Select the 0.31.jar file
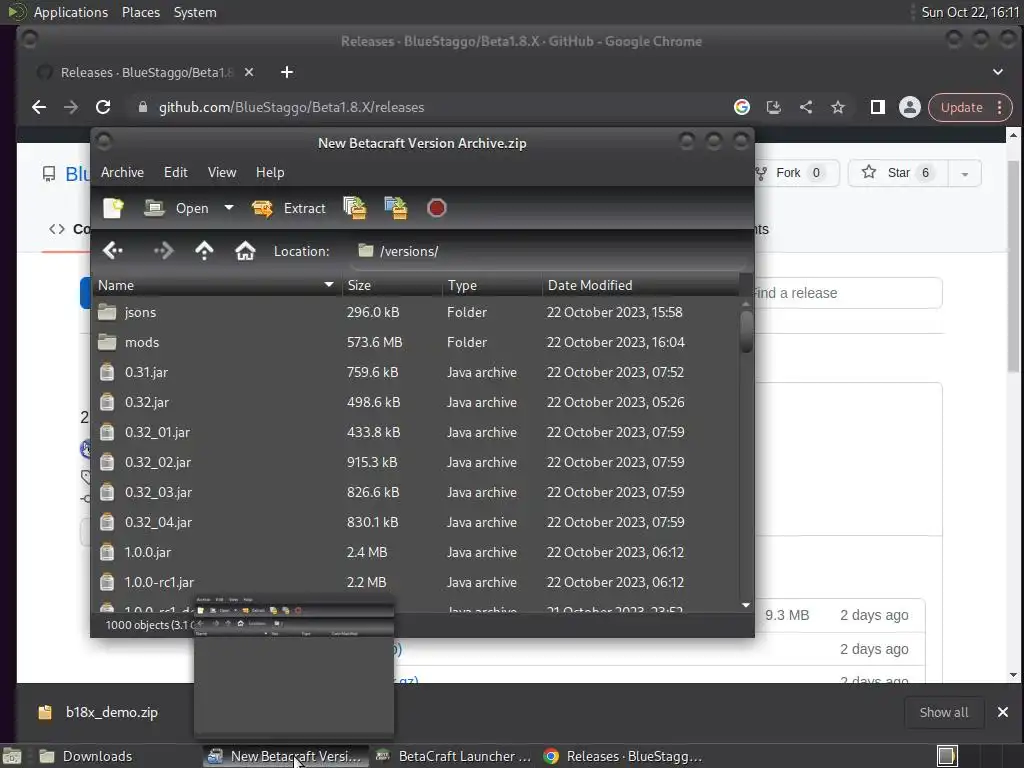 click(x=415, y=372)
